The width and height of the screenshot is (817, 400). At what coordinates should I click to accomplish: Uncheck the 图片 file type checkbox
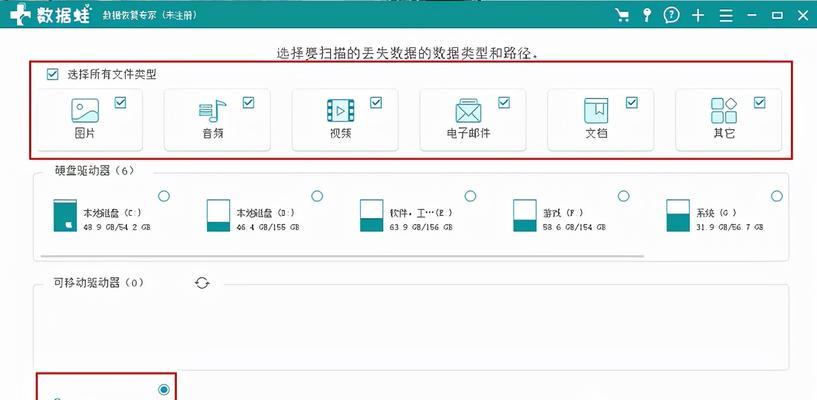click(x=120, y=103)
